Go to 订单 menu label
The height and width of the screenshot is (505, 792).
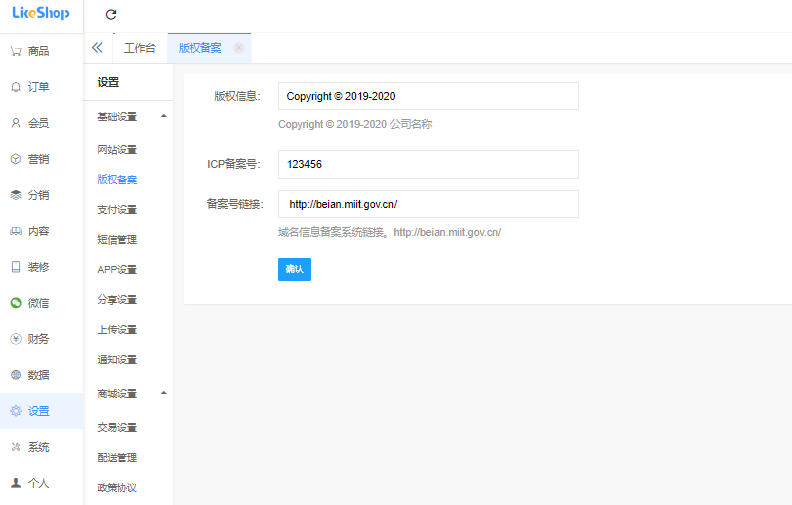(38, 87)
